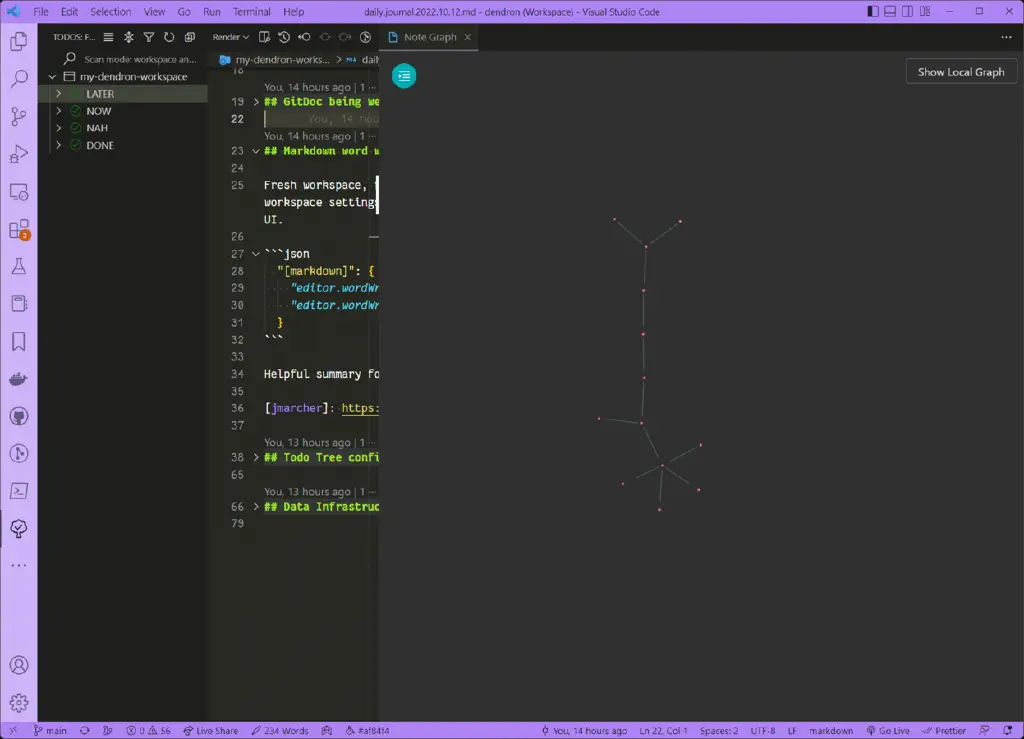Open the Render dropdown
This screenshot has width=1024, height=739.
pyautogui.click(x=231, y=37)
